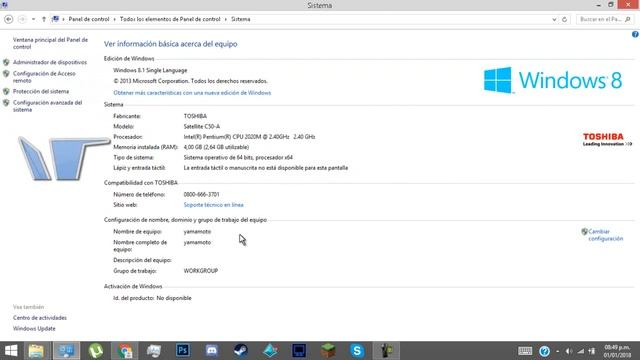Click the blue help tray icon
The height and width of the screenshot is (360, 640).
pos(544,351)
